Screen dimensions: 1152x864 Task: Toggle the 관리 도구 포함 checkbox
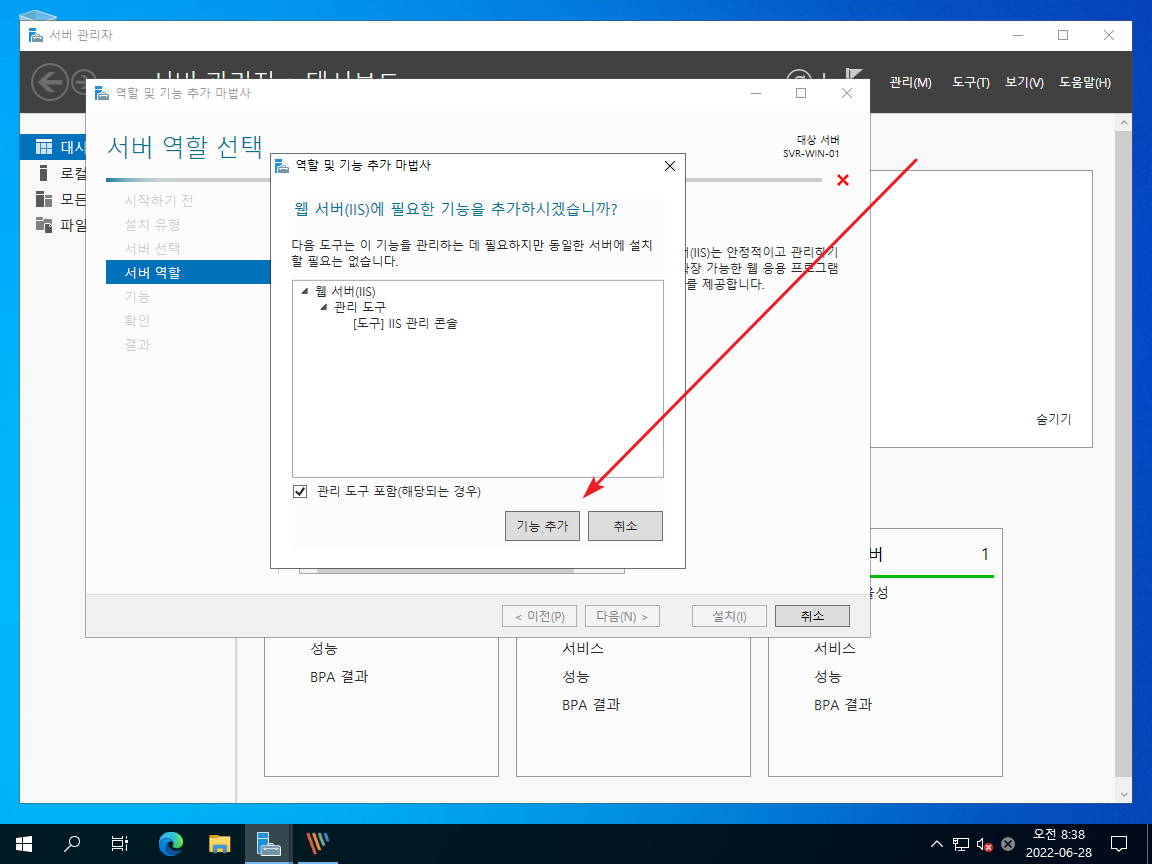pyautogui.click(x=300, y=492)
